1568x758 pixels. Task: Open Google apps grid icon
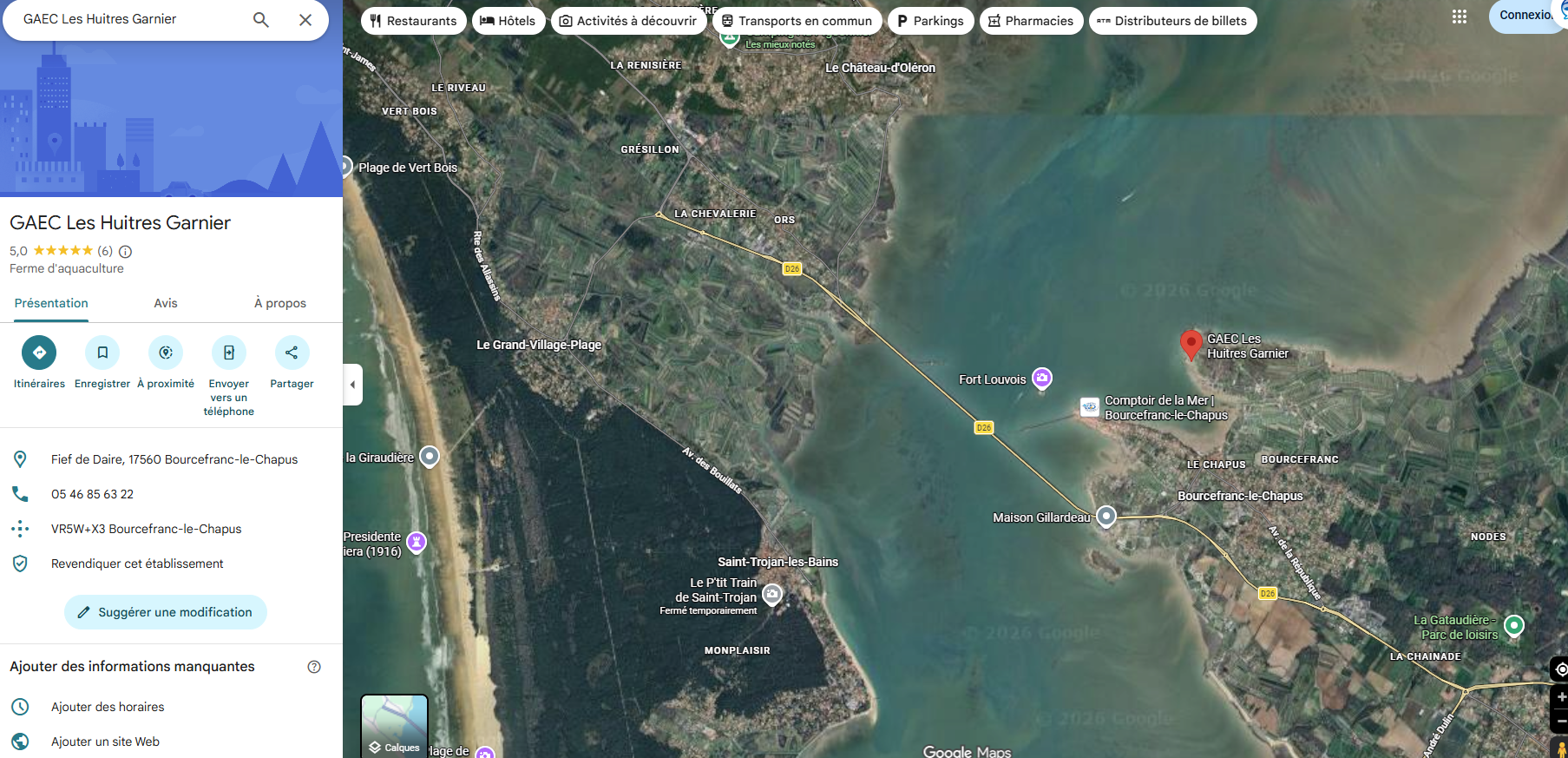tap(1460, 16)
